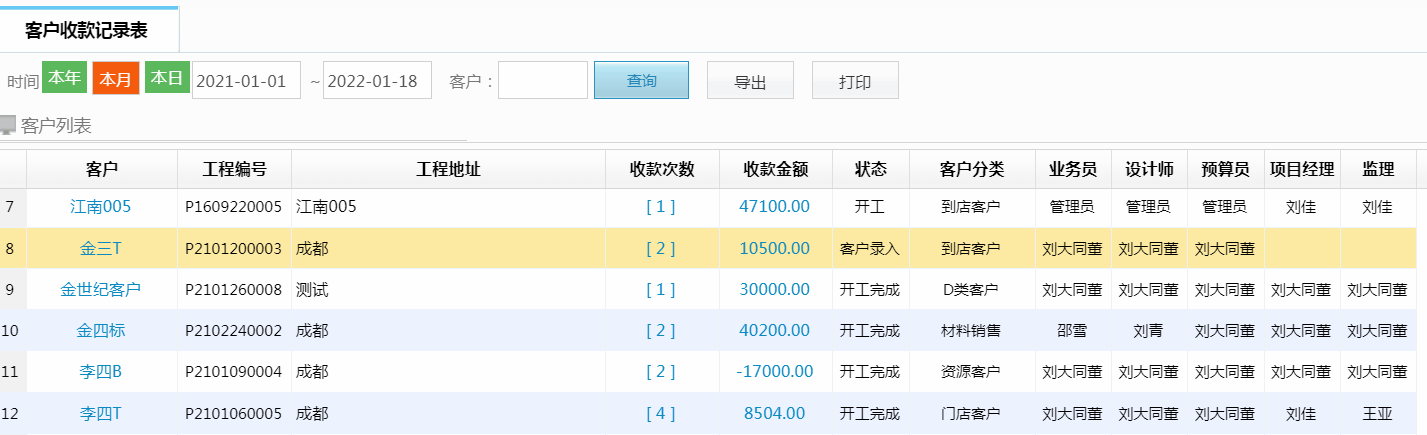Select row number 10 for 金四标
Viewport: 1427px width, 435px height.
12,330
